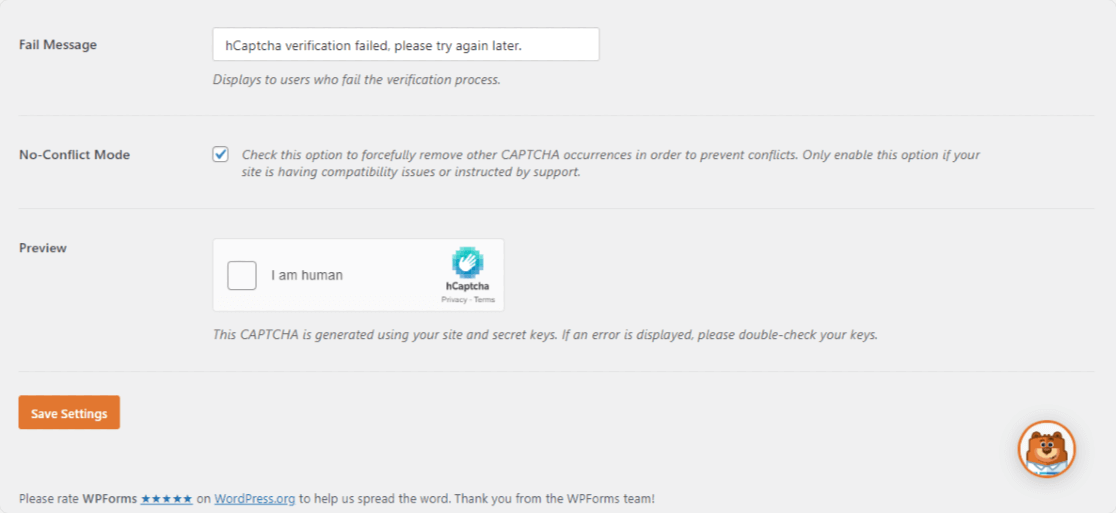Image resolution: width=1116 pixels, height=513 pixels.
Task: Click the hCaptcha hand logo
Action: [x=468, y=263]
